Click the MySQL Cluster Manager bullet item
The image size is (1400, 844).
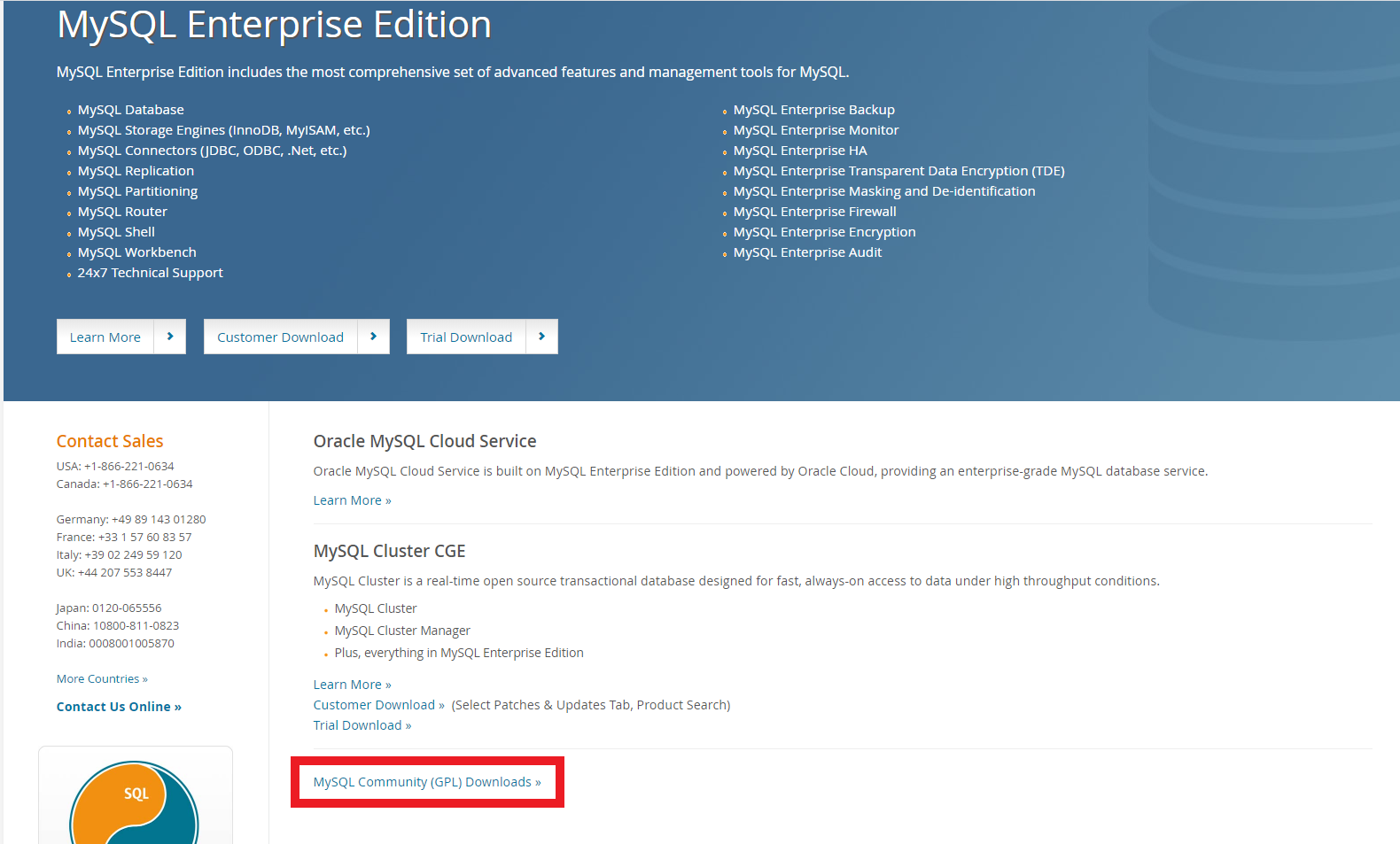tap(402, 631)
